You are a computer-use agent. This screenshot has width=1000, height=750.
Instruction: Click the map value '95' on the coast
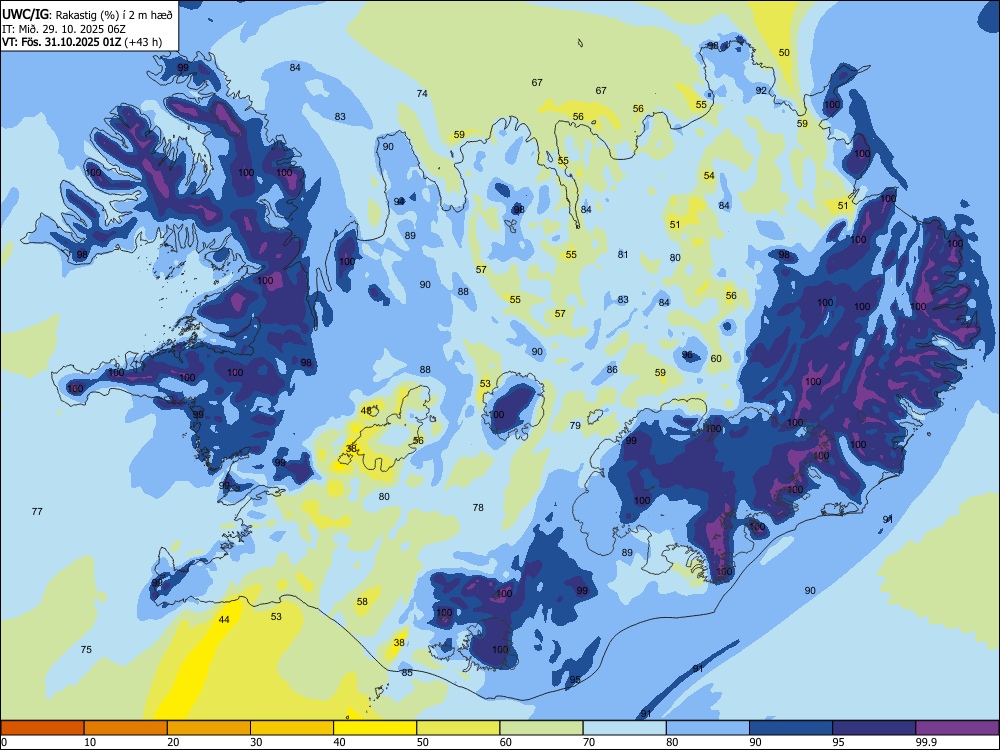pos(575,680)
